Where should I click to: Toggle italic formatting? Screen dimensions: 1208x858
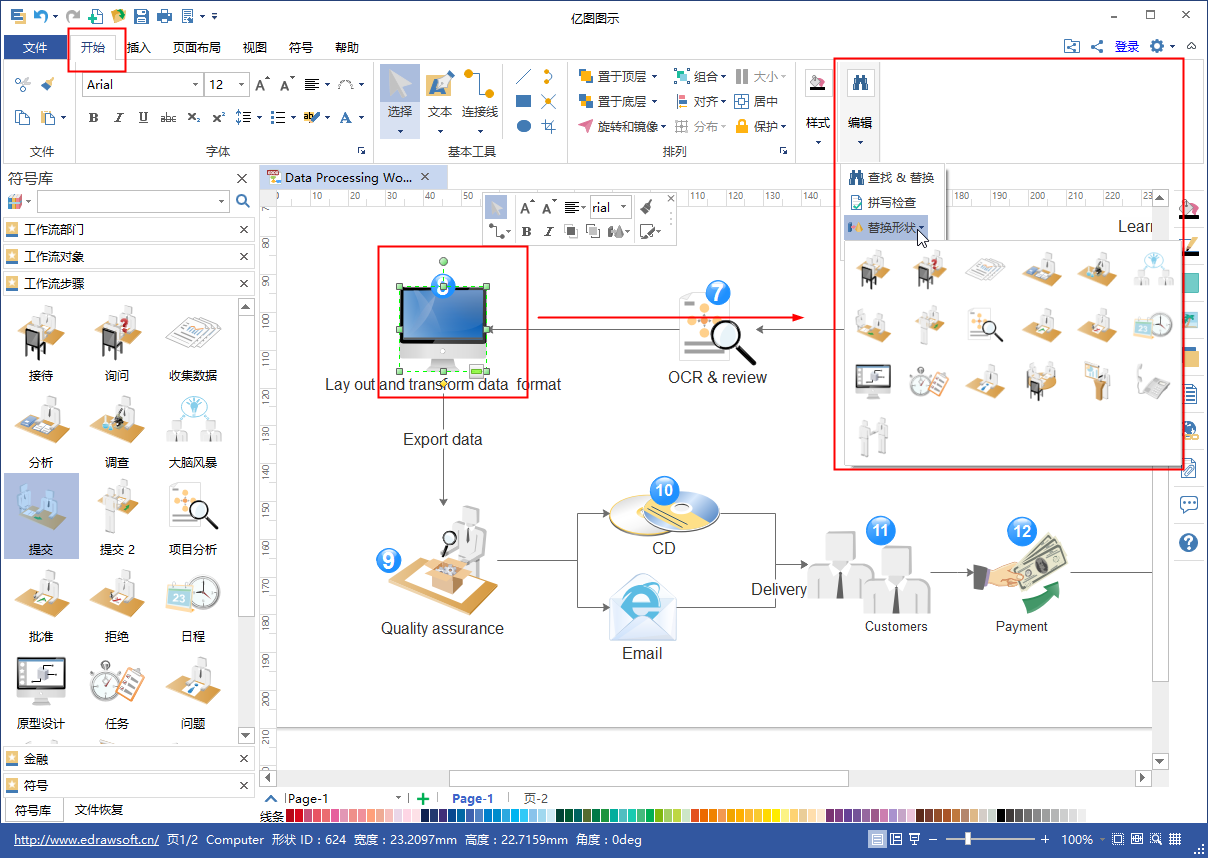point(119,118)
